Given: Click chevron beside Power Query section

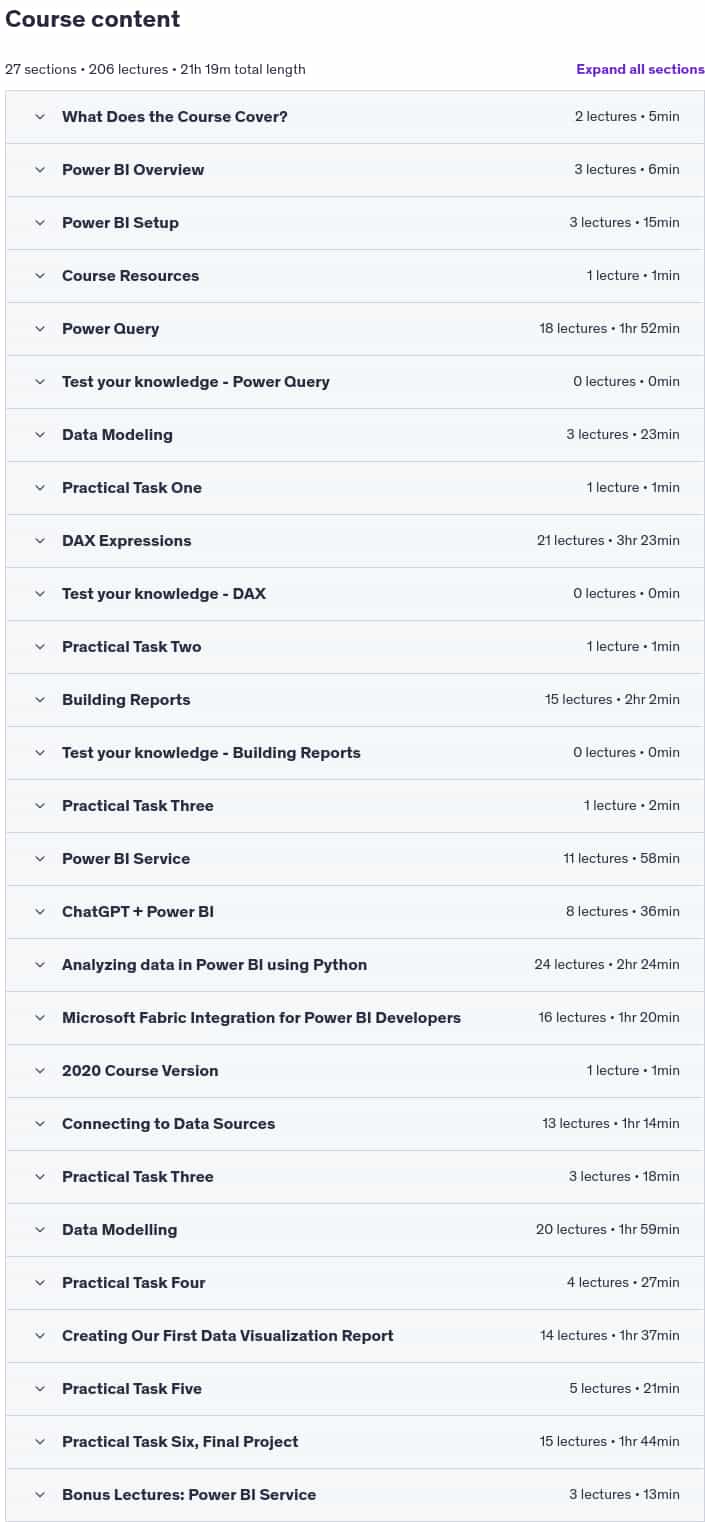Looking at the screenshot, I should pyautogui.click(x=40, y=328).
